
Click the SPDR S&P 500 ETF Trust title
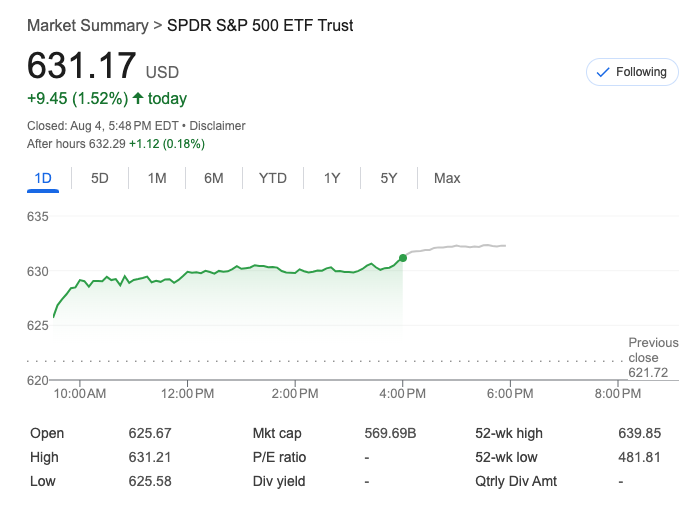(x=260, y=25)
